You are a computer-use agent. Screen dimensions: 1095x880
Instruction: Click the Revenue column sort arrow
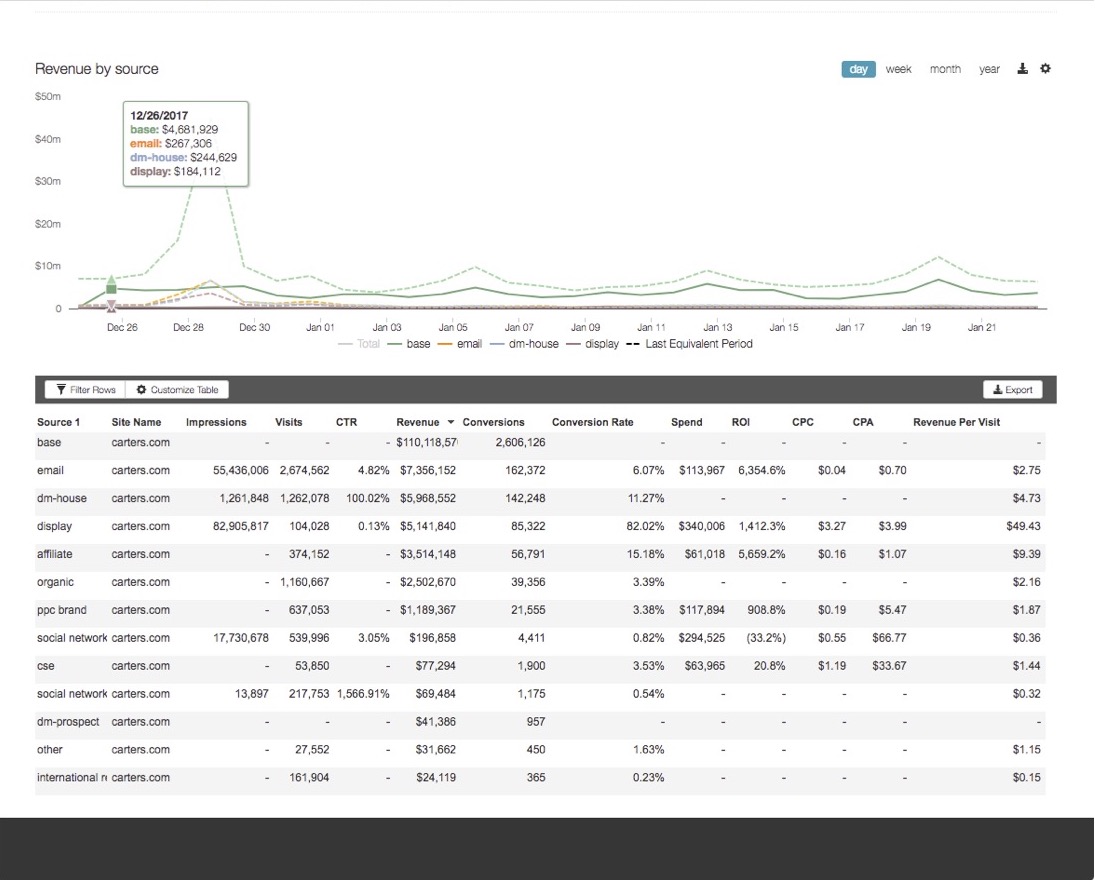(x=450, y=422)
